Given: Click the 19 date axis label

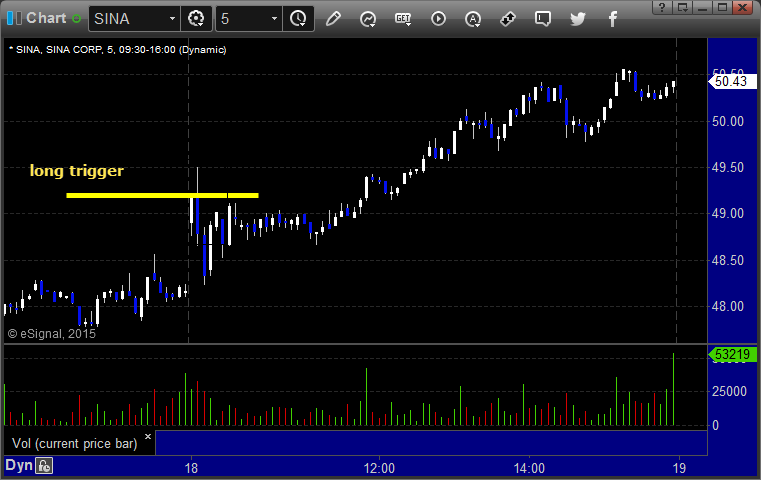Looking at the screenshot, I should click(679, 468).
